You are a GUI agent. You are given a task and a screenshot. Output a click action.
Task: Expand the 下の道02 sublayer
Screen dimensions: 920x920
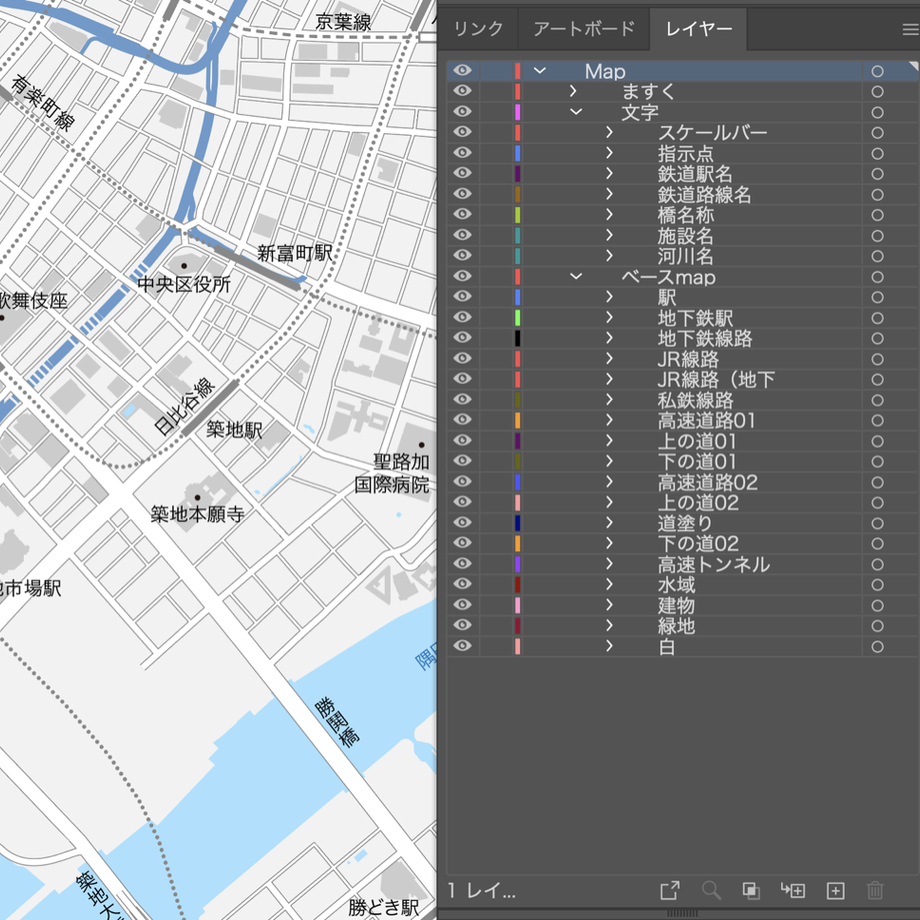click(x=610, y=543)
